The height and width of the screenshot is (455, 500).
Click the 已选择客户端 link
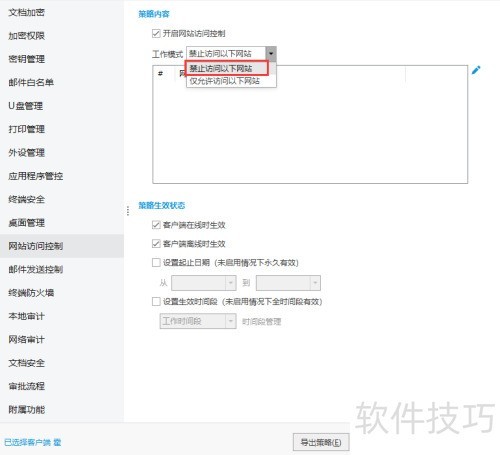click(33, 442)
